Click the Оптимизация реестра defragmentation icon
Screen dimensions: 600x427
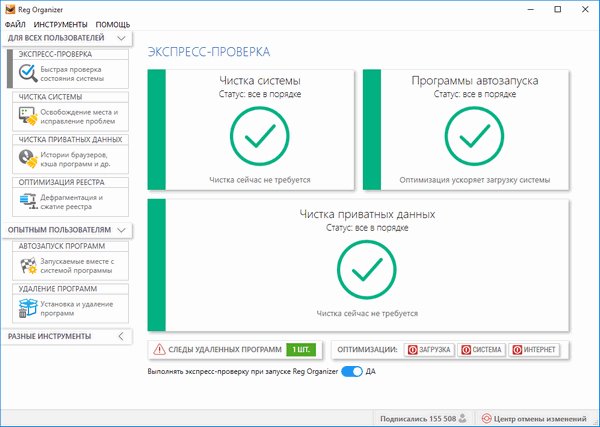point(28,202)
